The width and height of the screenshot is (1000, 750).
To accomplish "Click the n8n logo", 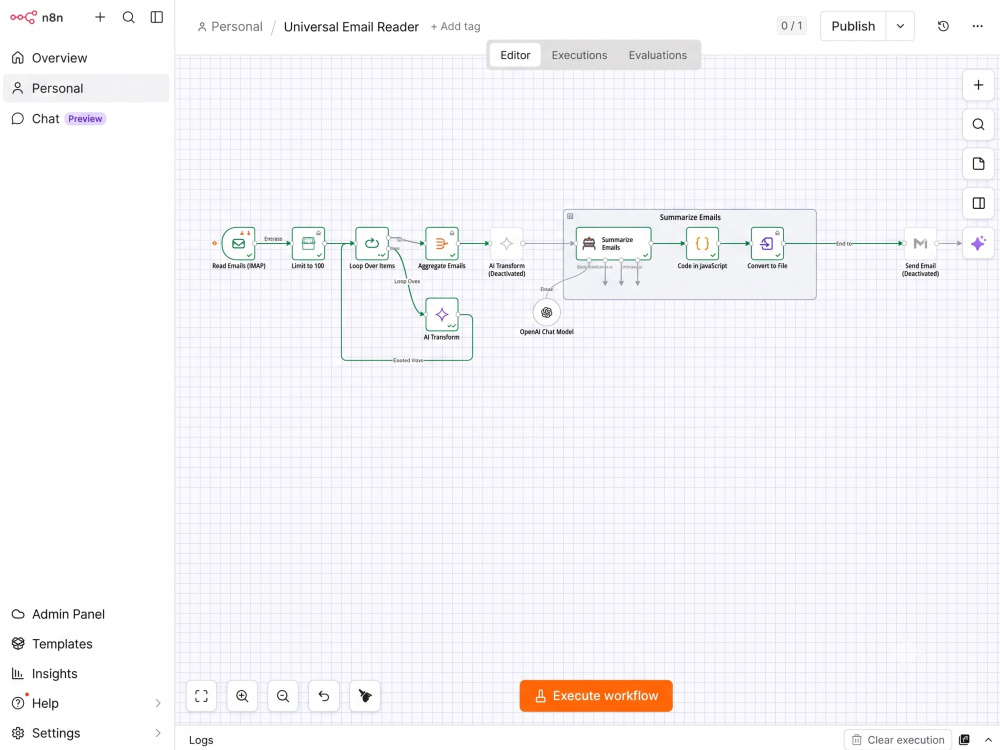I will coord(37,17).
